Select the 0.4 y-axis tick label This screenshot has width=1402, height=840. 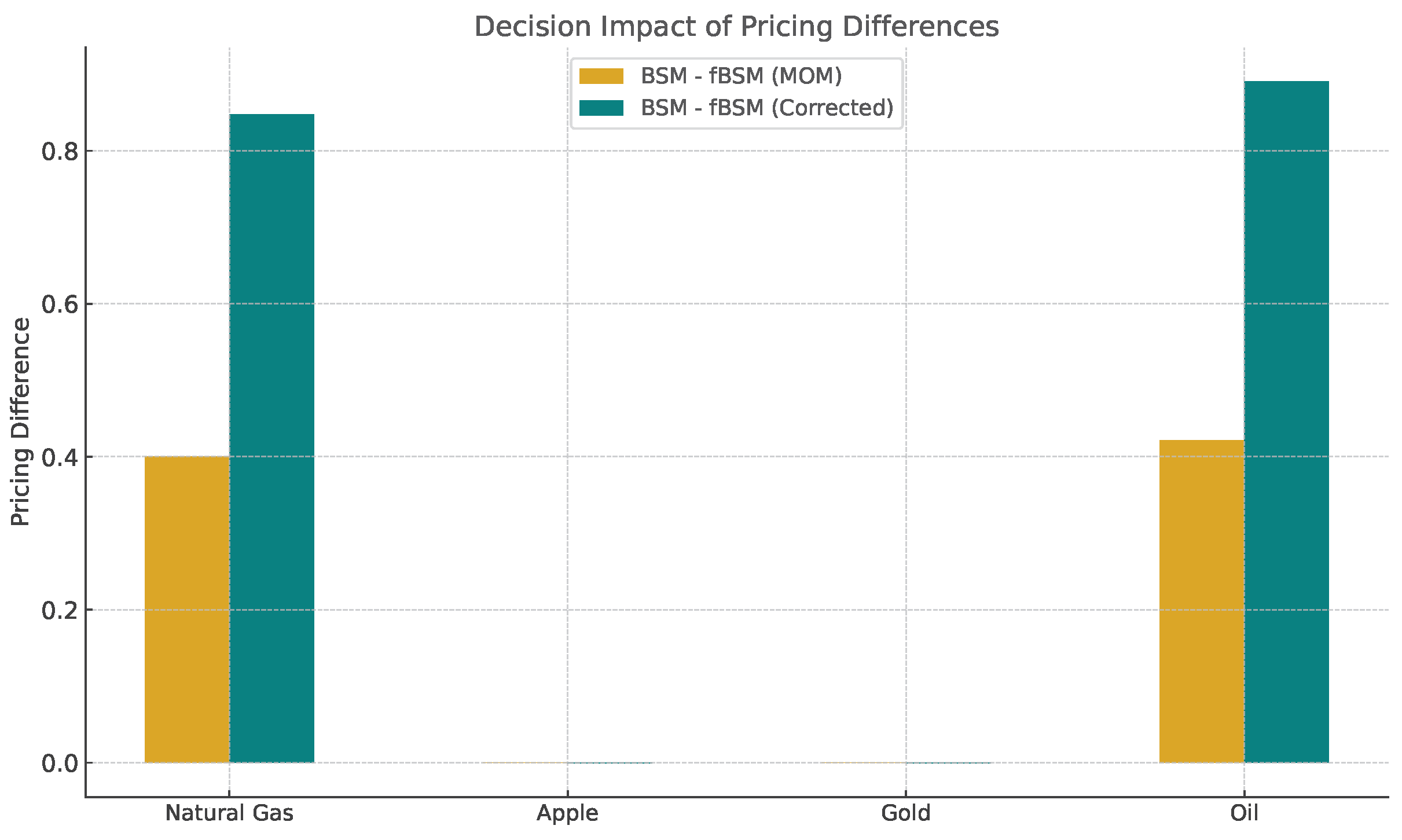tap(60, 457)
